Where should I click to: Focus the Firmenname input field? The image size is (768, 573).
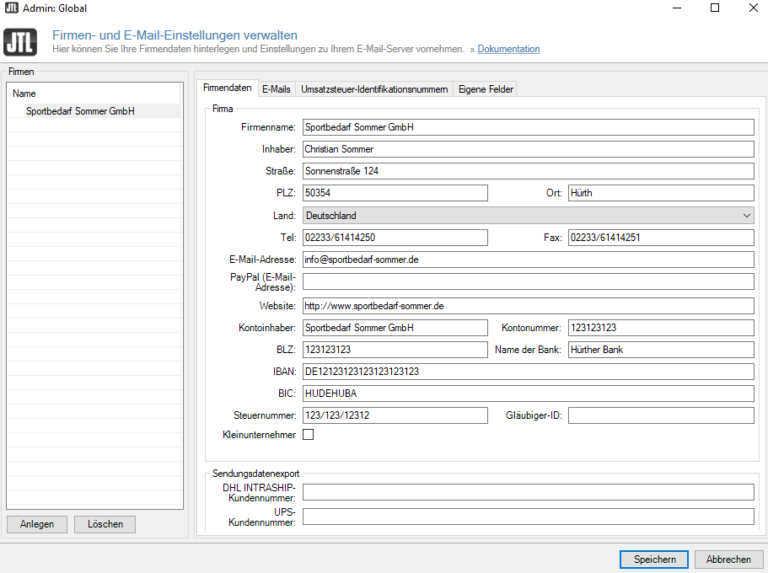coord(527,128)
